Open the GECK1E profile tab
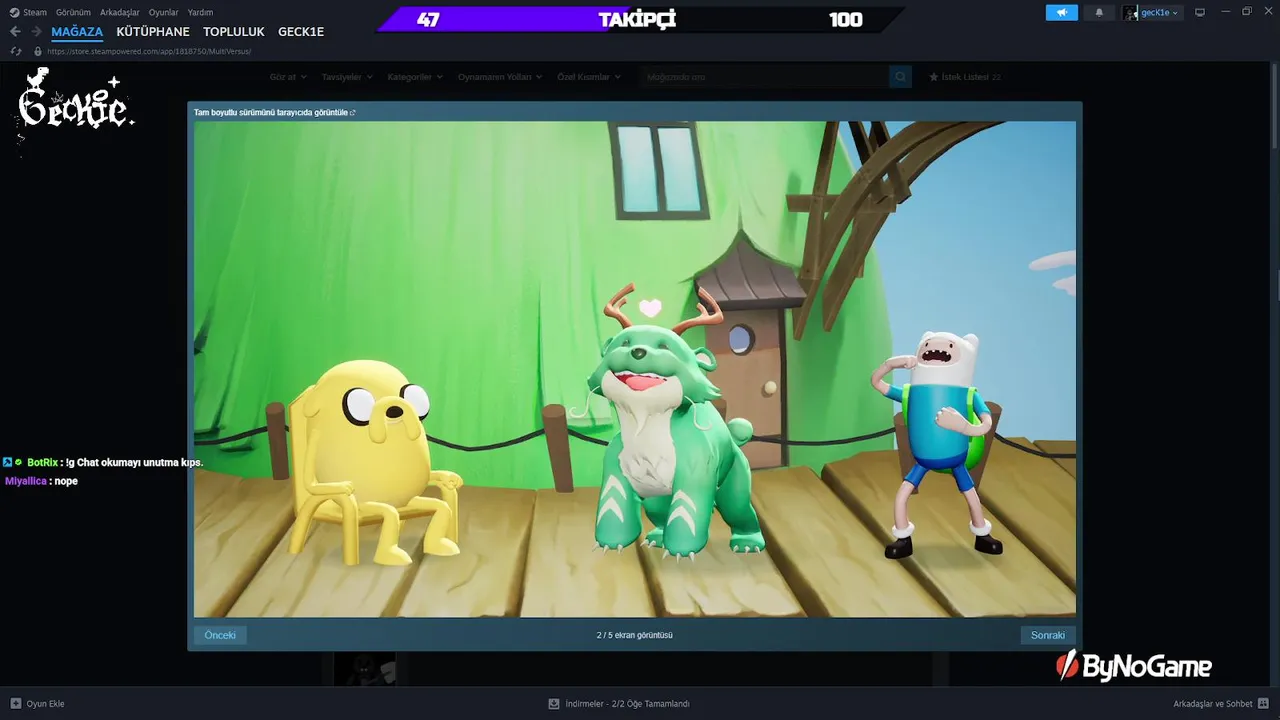This screenshot has height=720, width=1280. click(301, 32)
